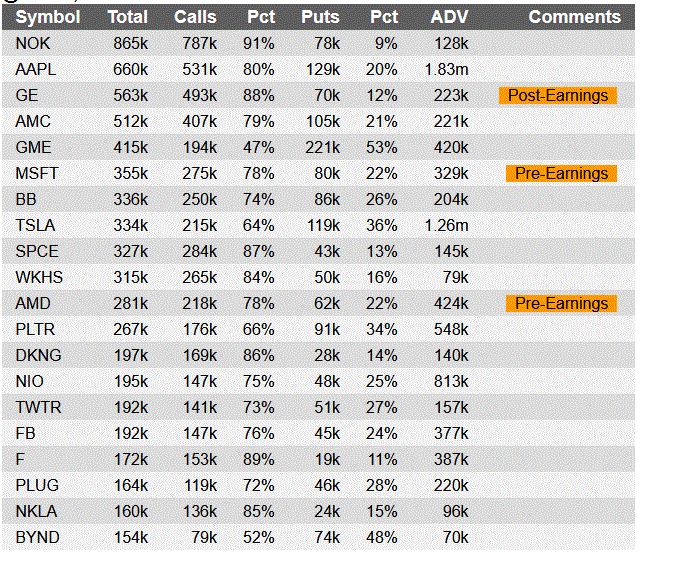The width and height of the screenshot is (682, 563).
Task: Click the orange Post-Earnings label for GE
Action: [x=558, y=96]
